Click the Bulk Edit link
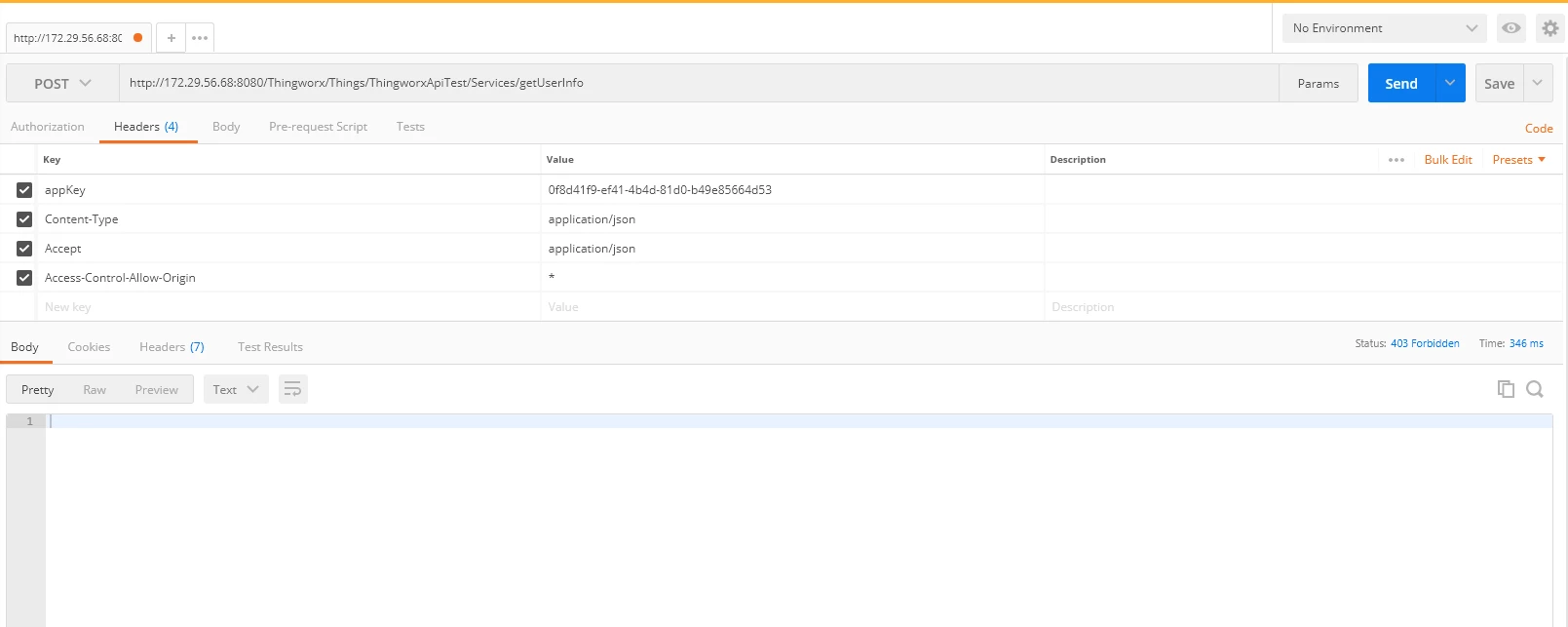This screenshot has height=627, width=1568. [1448, 160]
